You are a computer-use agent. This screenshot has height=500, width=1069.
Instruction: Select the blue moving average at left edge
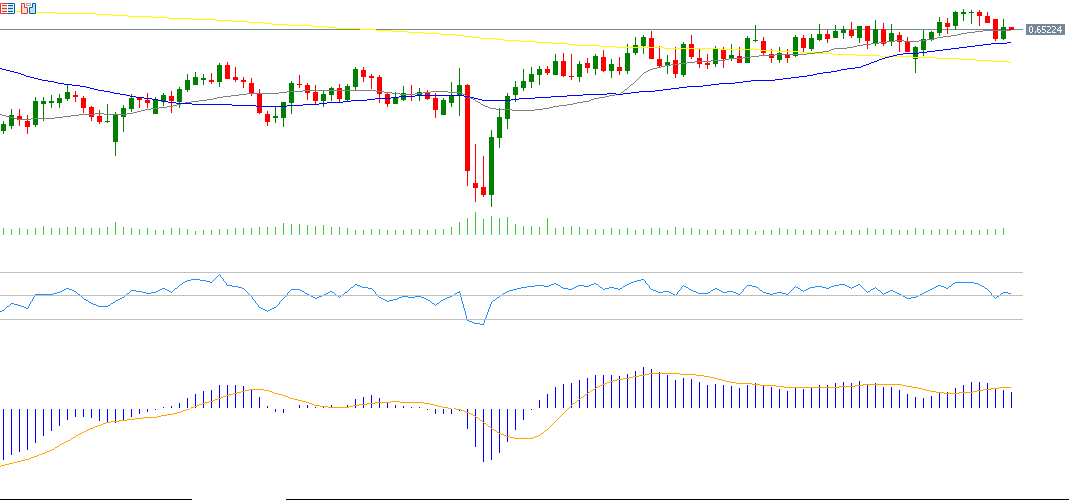coord(4,69)
